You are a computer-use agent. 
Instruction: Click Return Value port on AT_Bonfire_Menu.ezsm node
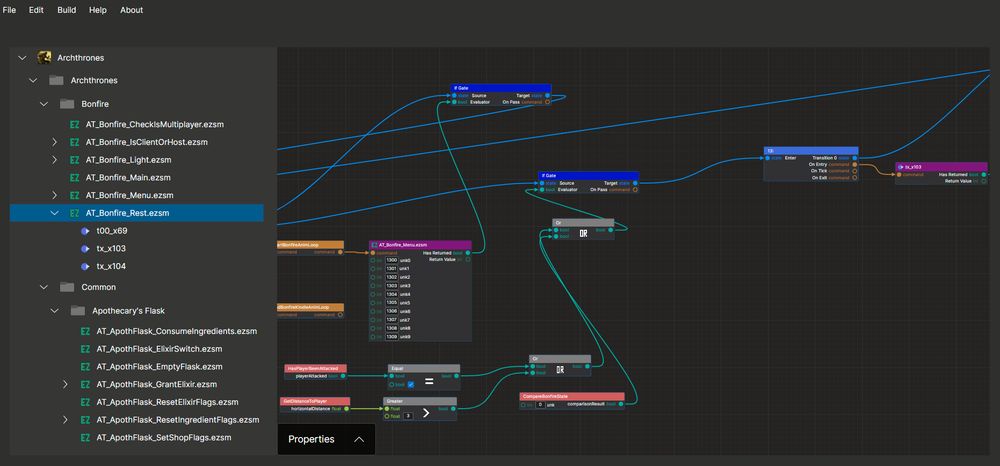pyautogui.click(x=467, y=259)
